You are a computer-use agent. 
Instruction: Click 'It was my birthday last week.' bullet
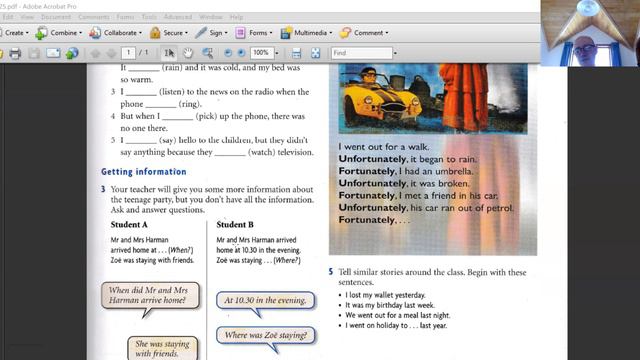coord(390,305)
